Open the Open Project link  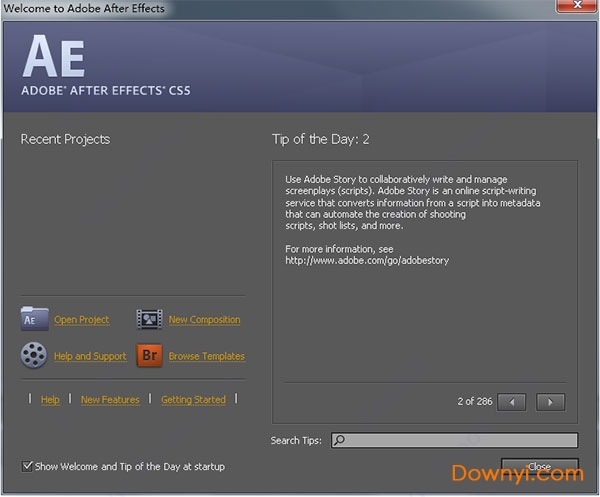point(82,320)
